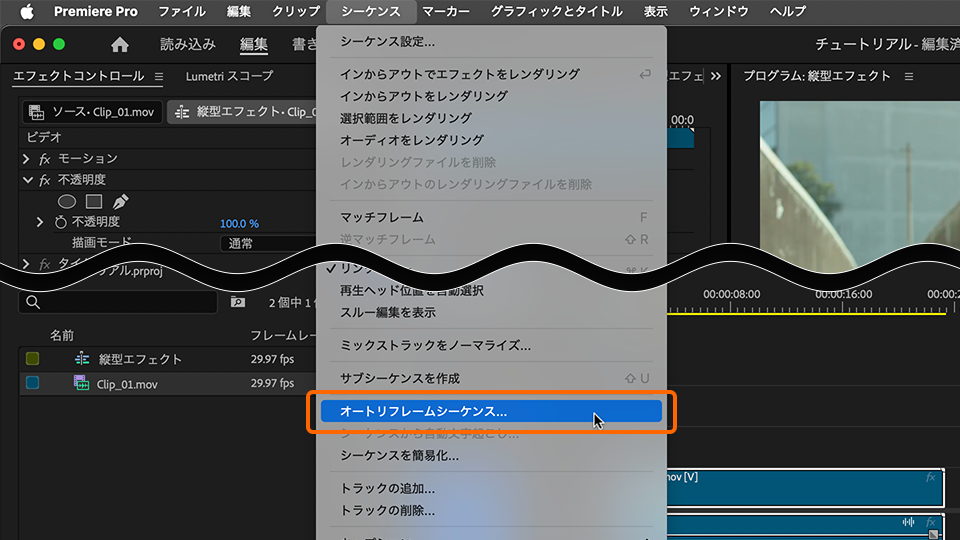
Task: Click the 100.0 % opacity value
Action: (239, 223)
